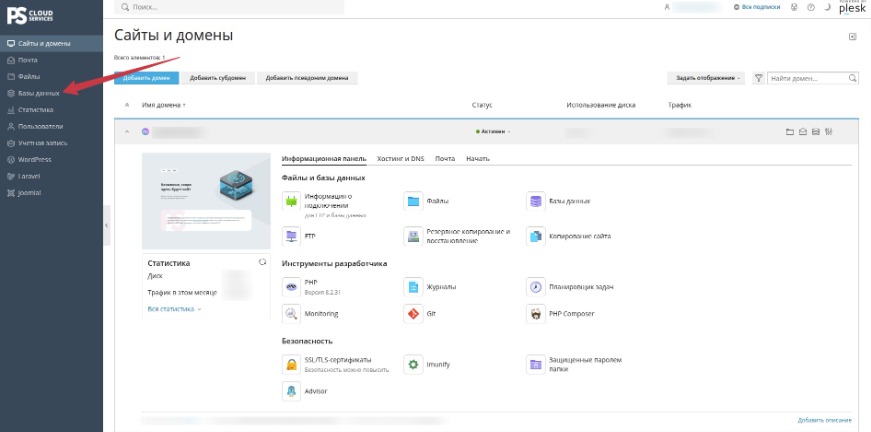The image size is (871, 432).
Task: Open the Git tool icon
Action: pos(413,314)
